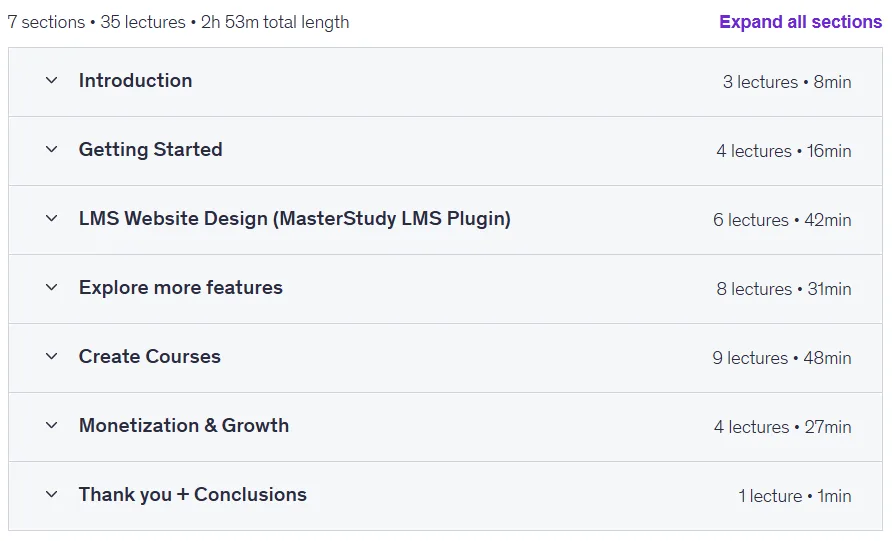Expand the Introduction section chevron
This screenshot has width=892, height=541.
(51, 81)
